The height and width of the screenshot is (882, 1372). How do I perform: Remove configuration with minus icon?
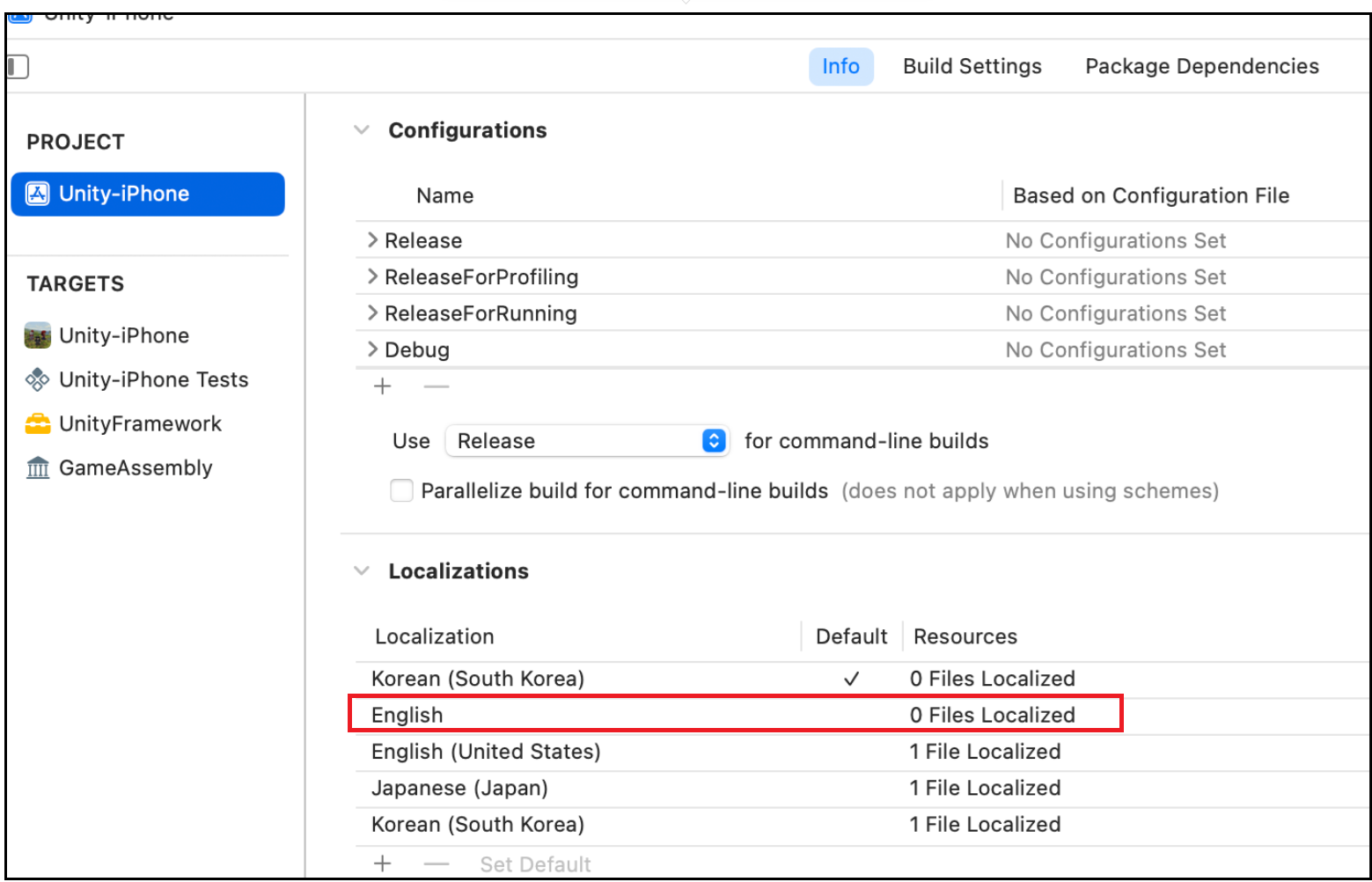(436, 386)
